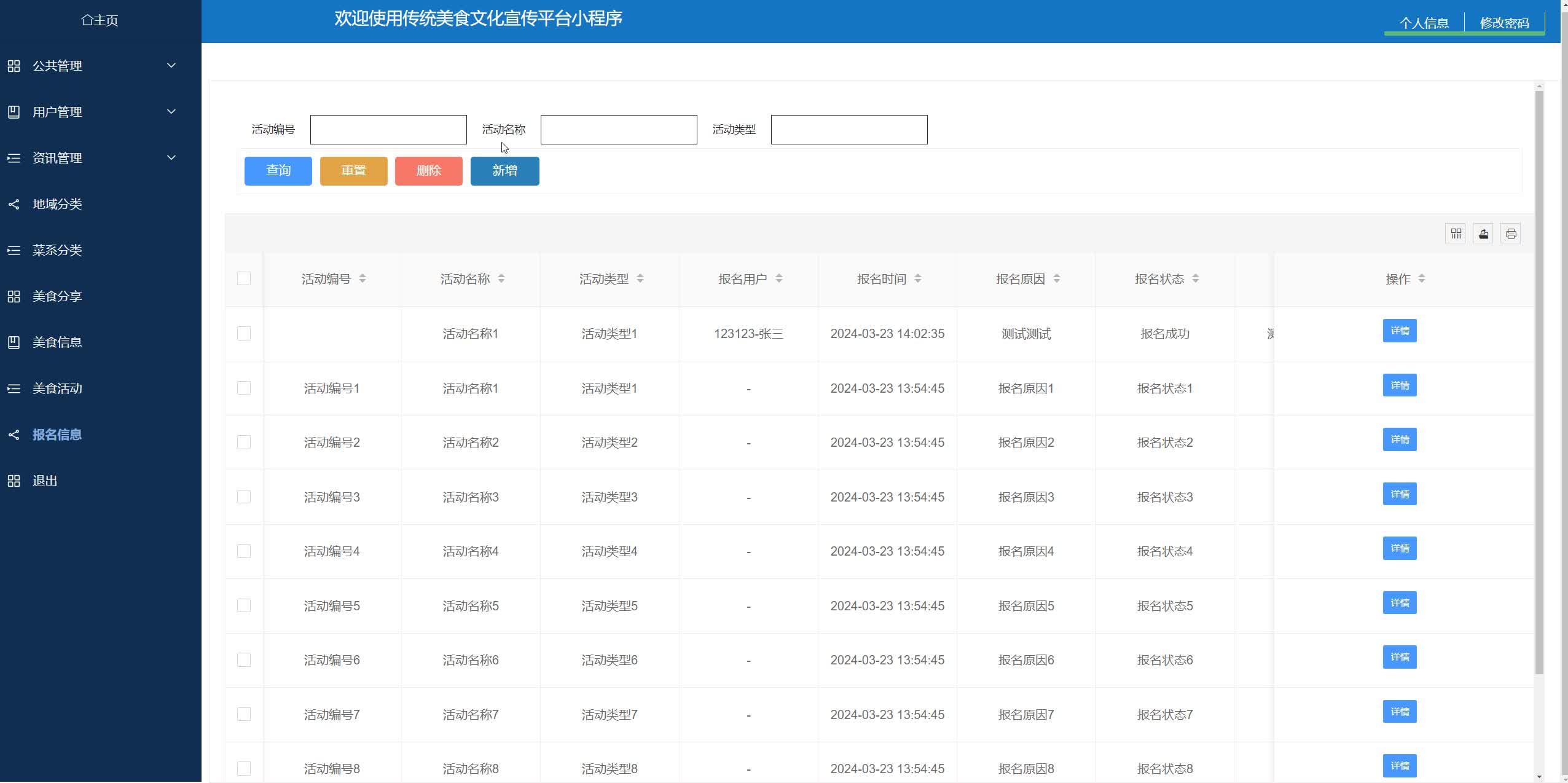Click the export table icon
Screen dimensions: 1568x783
(x=1483, y=234)
